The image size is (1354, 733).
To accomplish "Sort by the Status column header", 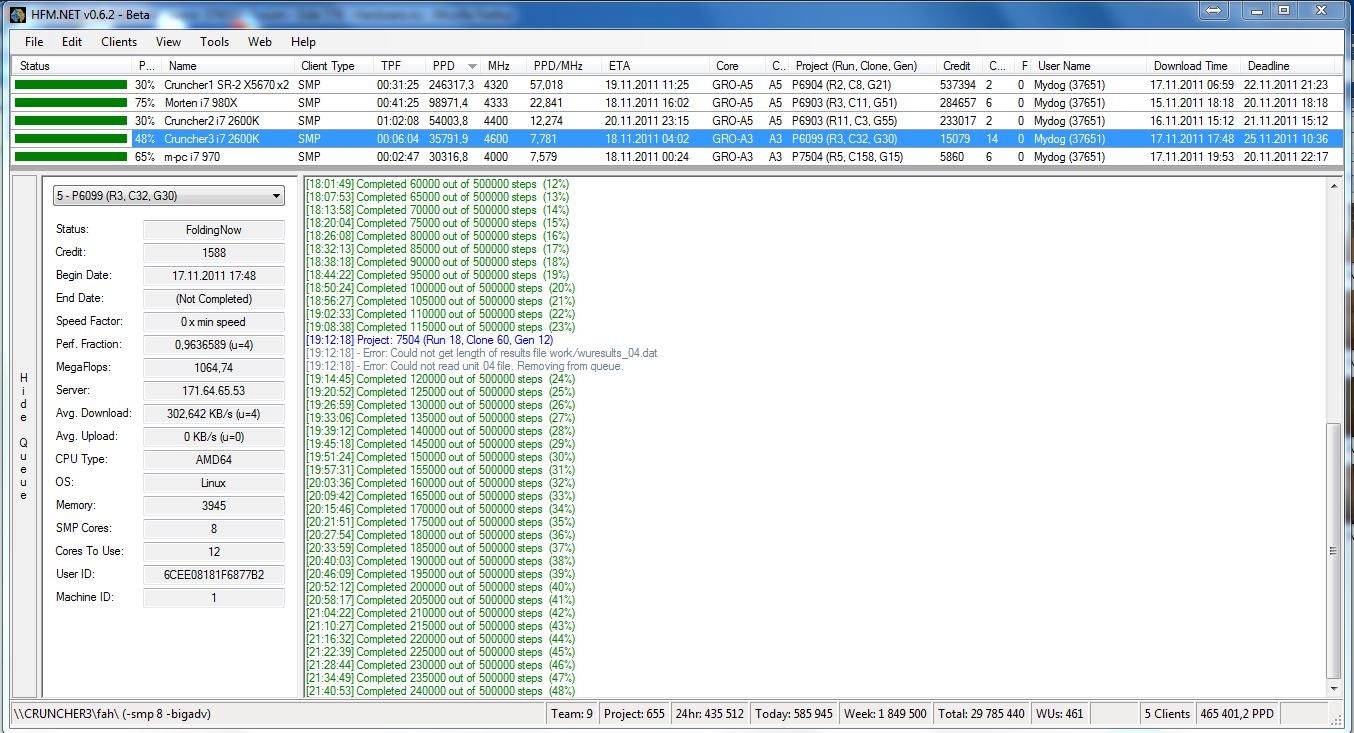I will point(71,66).
